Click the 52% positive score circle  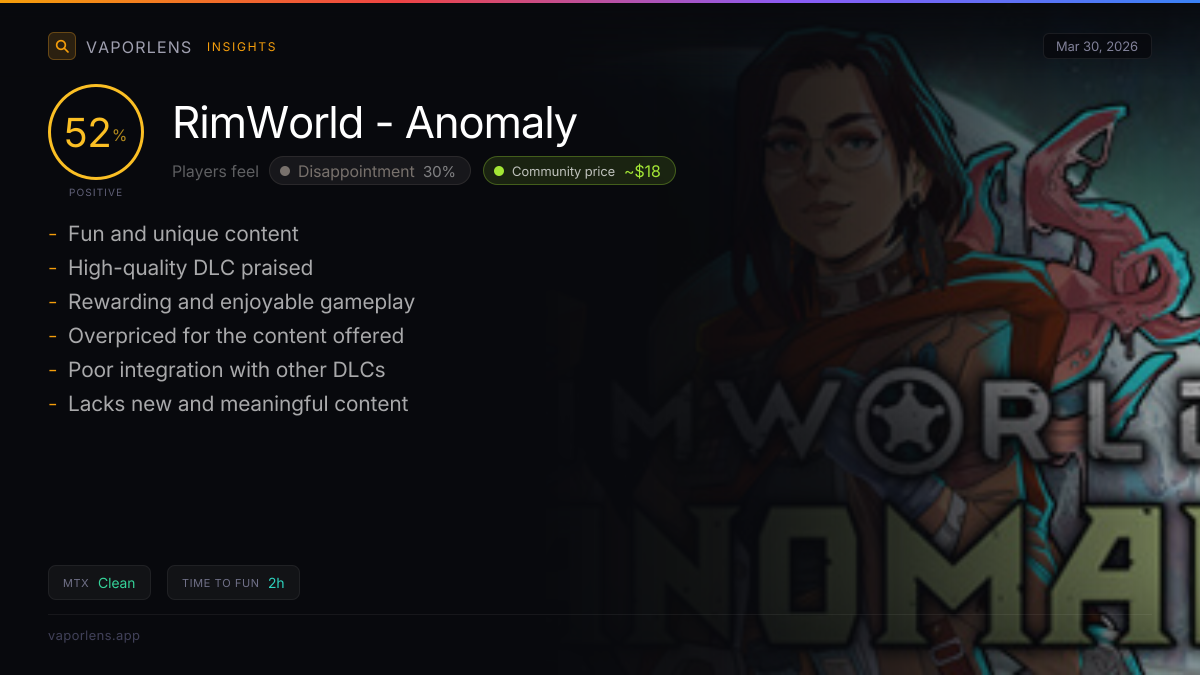96,132
